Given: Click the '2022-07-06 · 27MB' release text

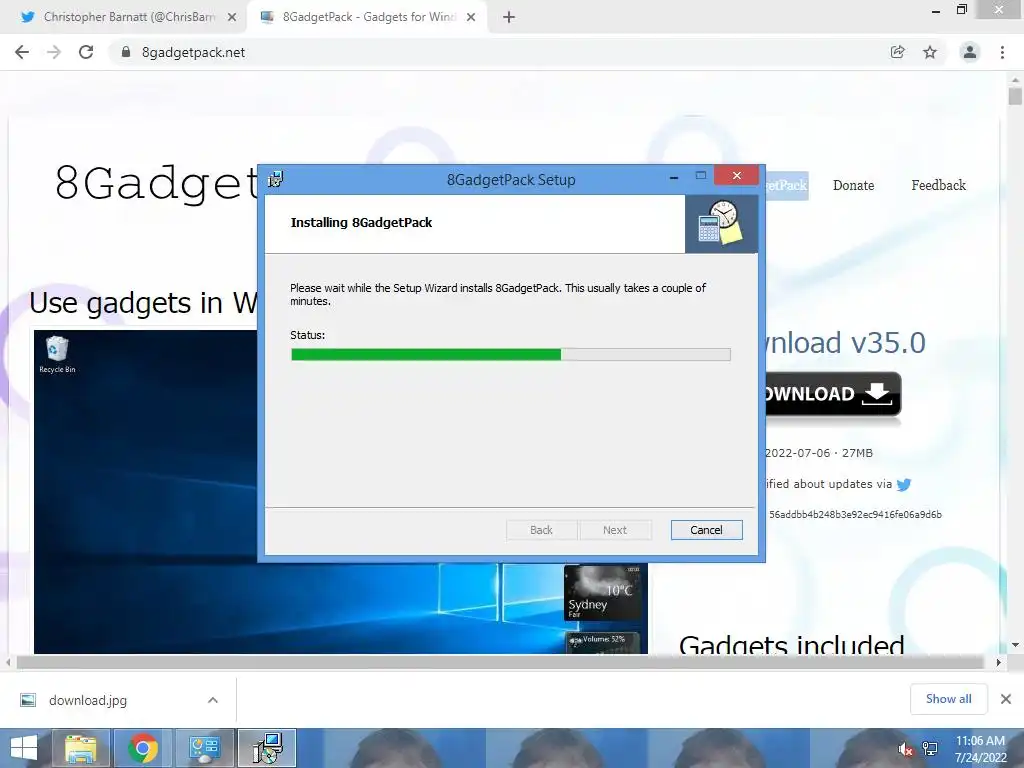Looking at the screenshot, I should 819,453.
